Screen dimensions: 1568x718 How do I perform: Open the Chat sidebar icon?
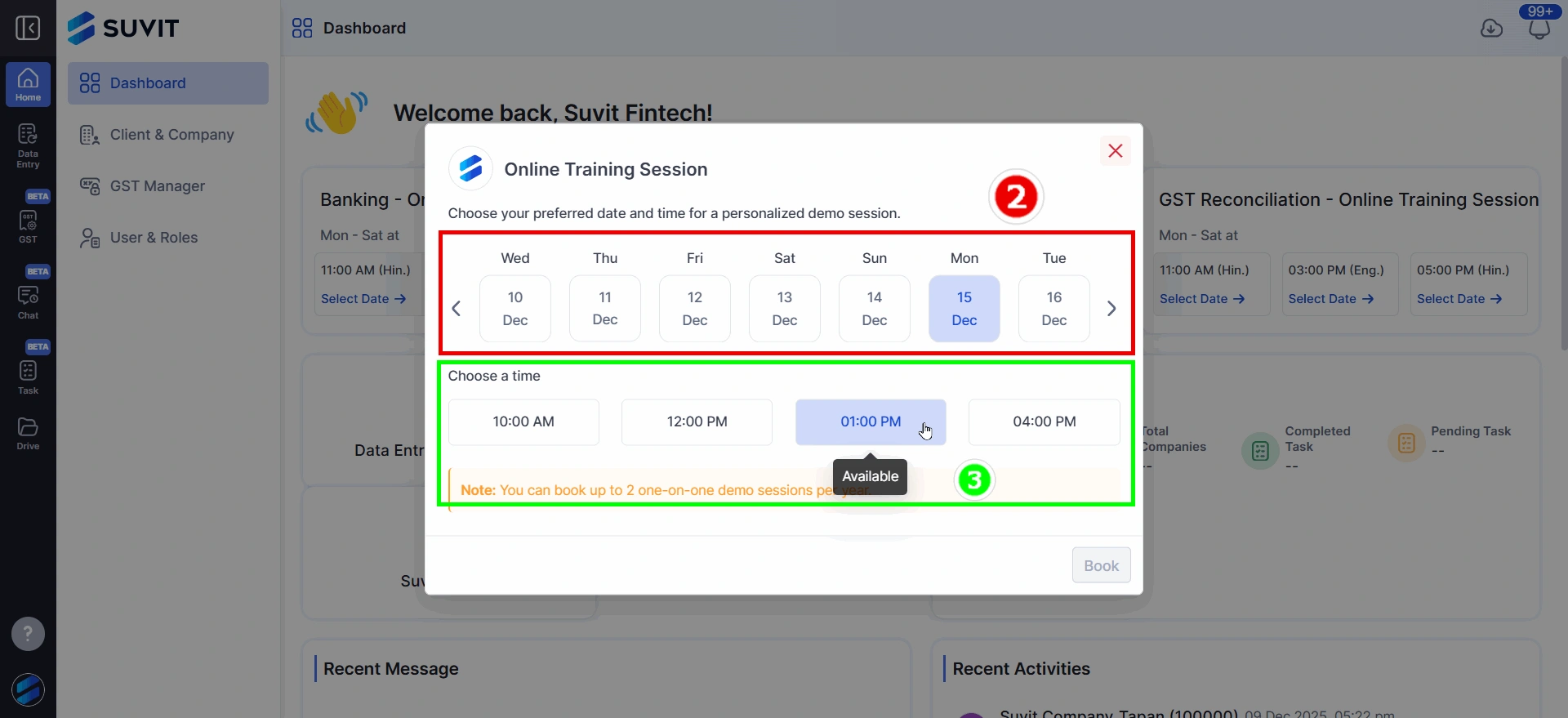coord(28,300)
